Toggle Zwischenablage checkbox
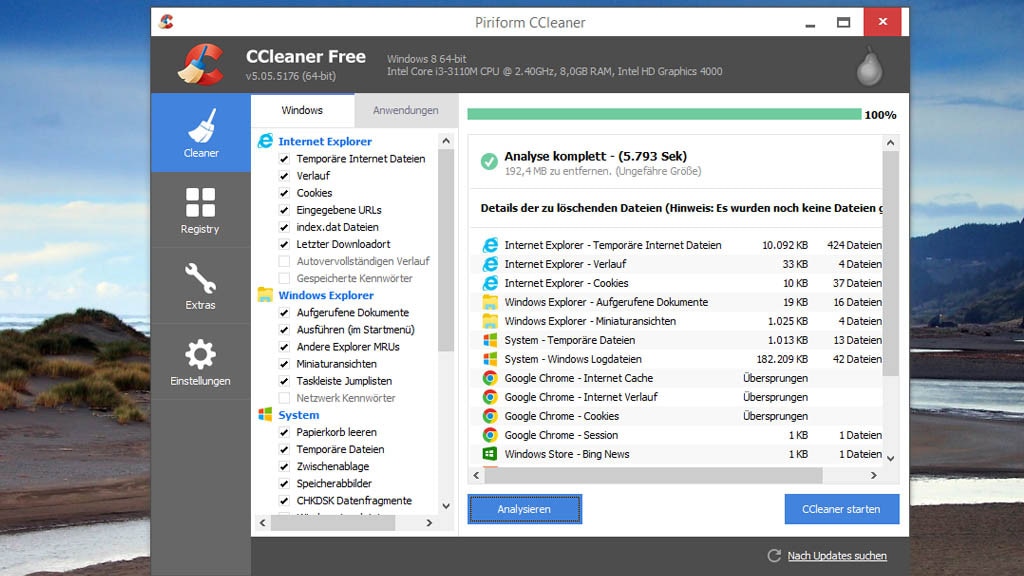 pos(284,466)
